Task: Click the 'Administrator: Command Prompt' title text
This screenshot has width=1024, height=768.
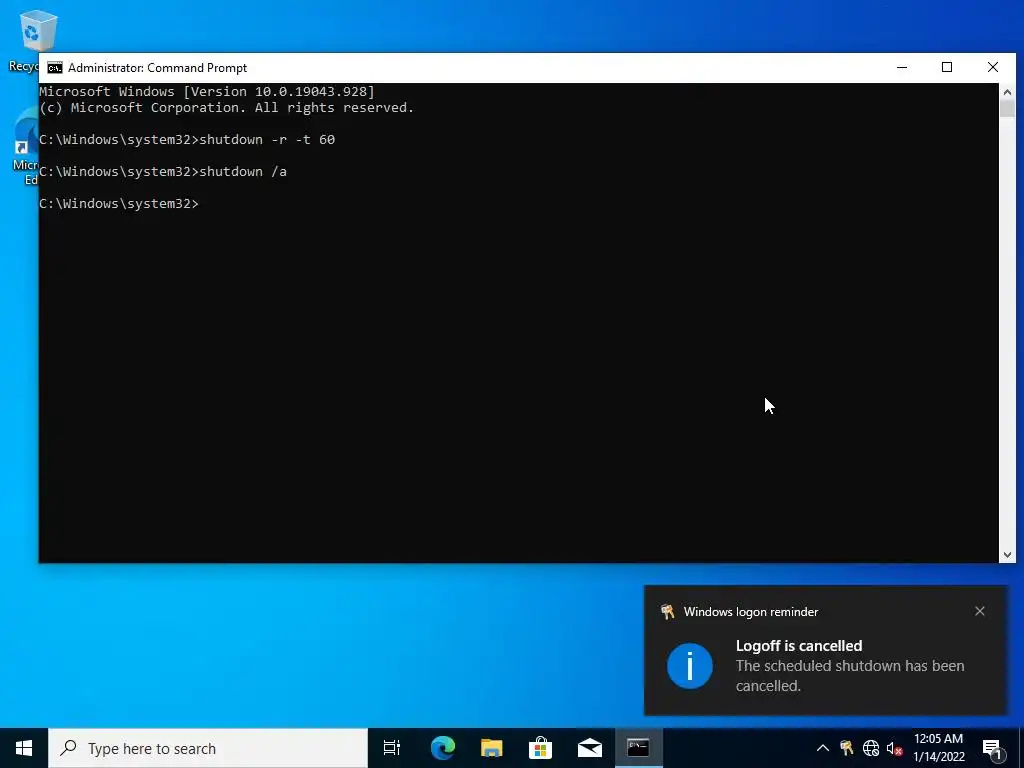Action: pyautogui.click(x=157, y=68)
